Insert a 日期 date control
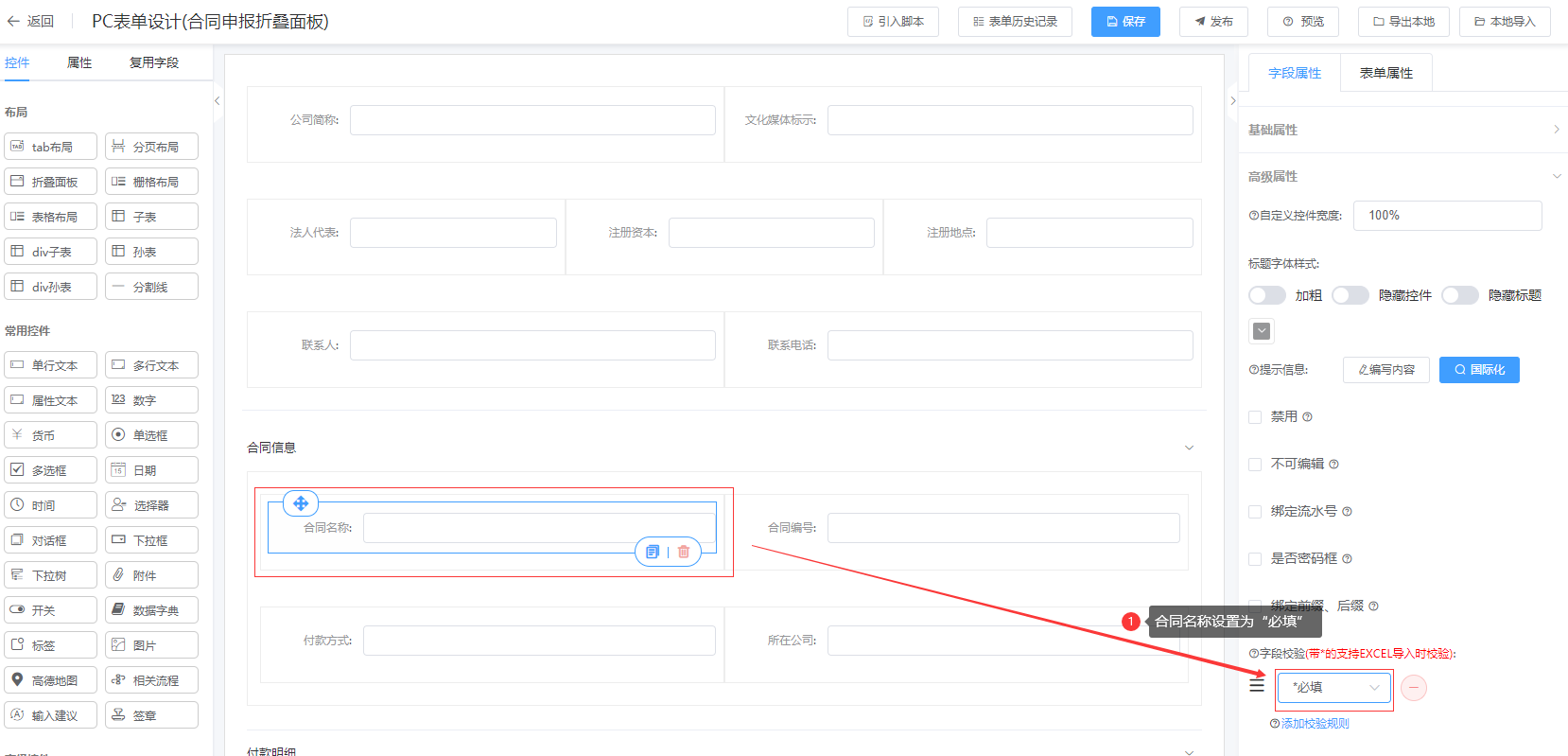1568x756 pixels. click(x=151, y=470)
